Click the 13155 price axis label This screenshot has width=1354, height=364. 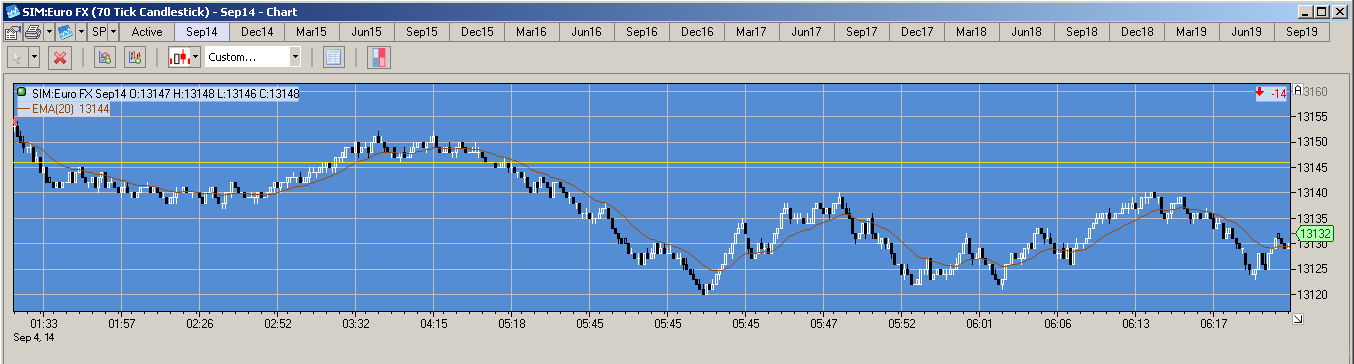coord(1312,116)
